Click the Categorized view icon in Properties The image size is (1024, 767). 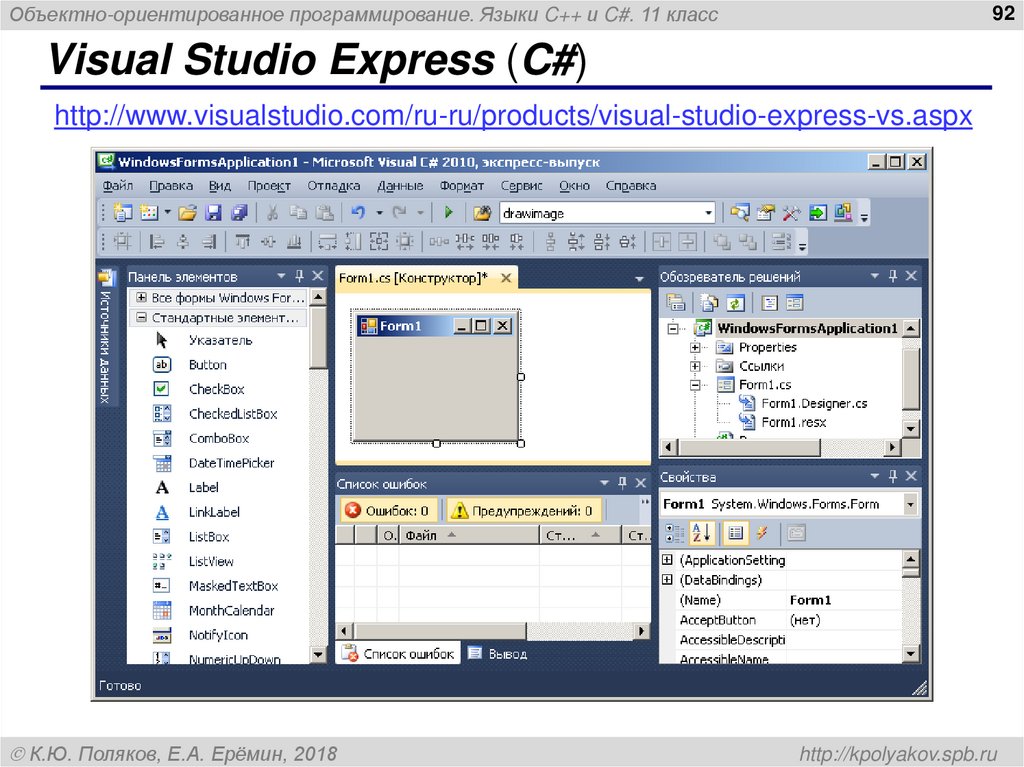click(x=675, y=534)
